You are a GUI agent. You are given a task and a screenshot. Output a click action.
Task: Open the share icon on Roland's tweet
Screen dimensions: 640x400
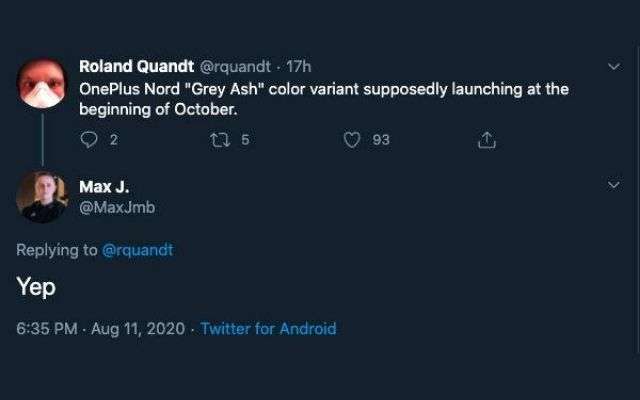click(487, 141)
